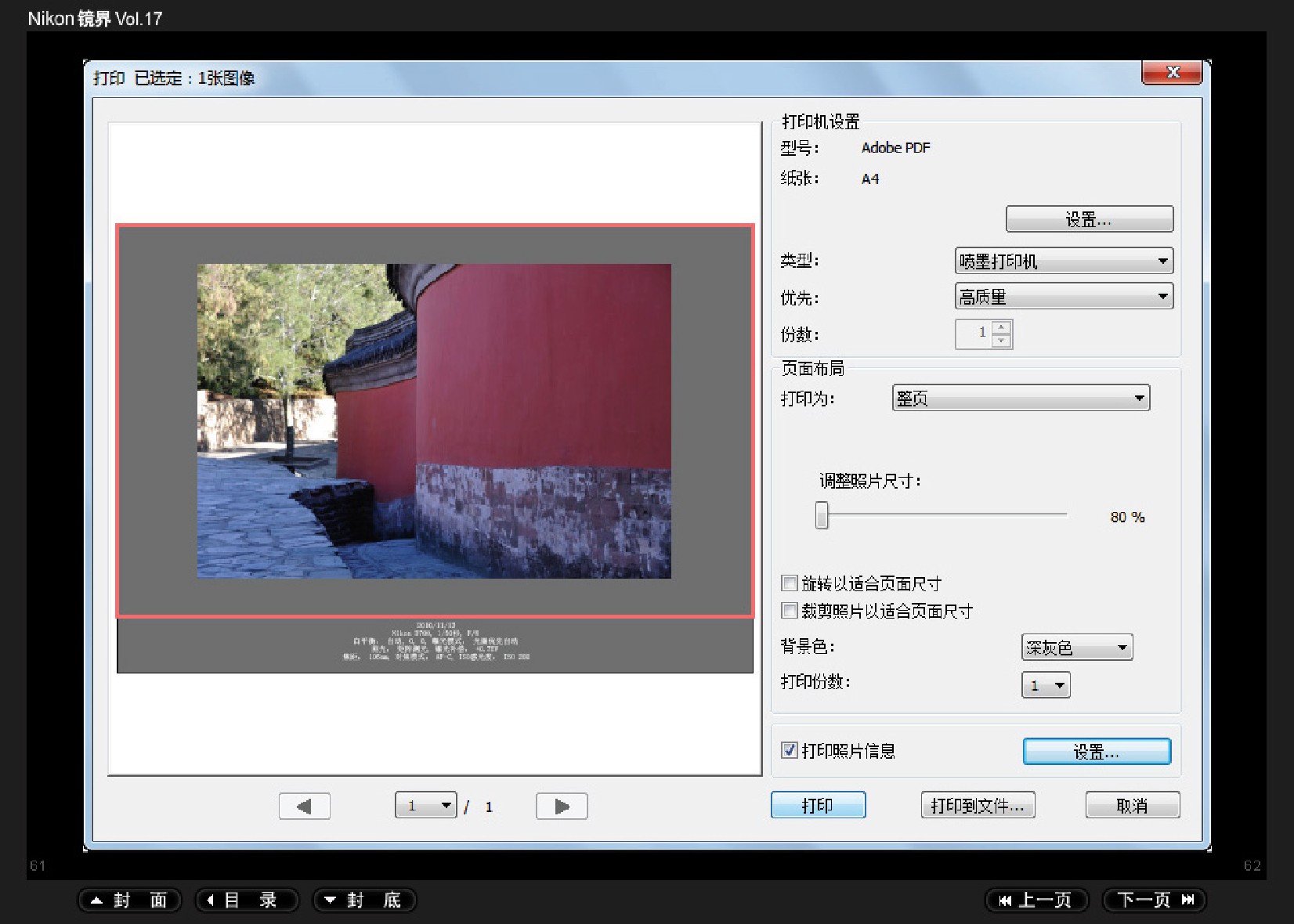Toggle 裁剪照片以适合页面尺寸 checkbox
The width and height of the screenshot is (1294, 924).
pos(790,610)
